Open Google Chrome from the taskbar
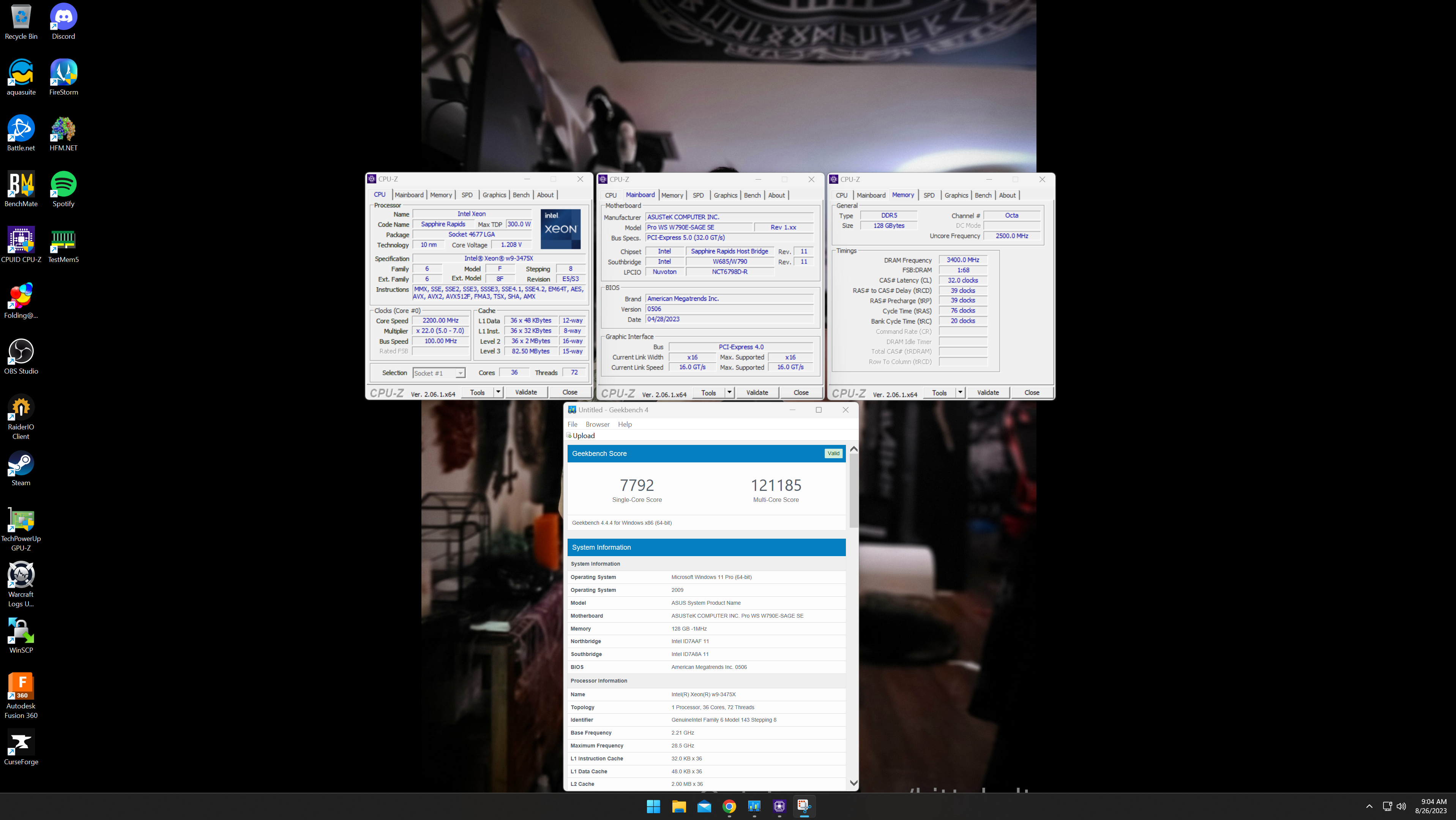This screenshot has width=1456, height=820. tap(729, 806)
